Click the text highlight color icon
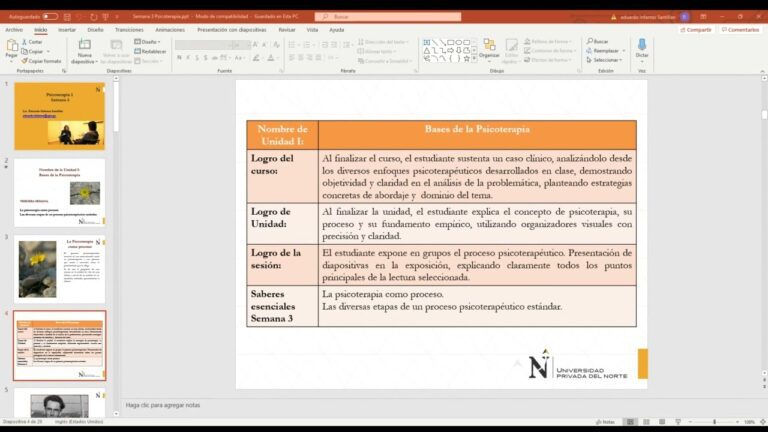The height and width of the screenshot is (432, 768). click(x=256, y=58)
